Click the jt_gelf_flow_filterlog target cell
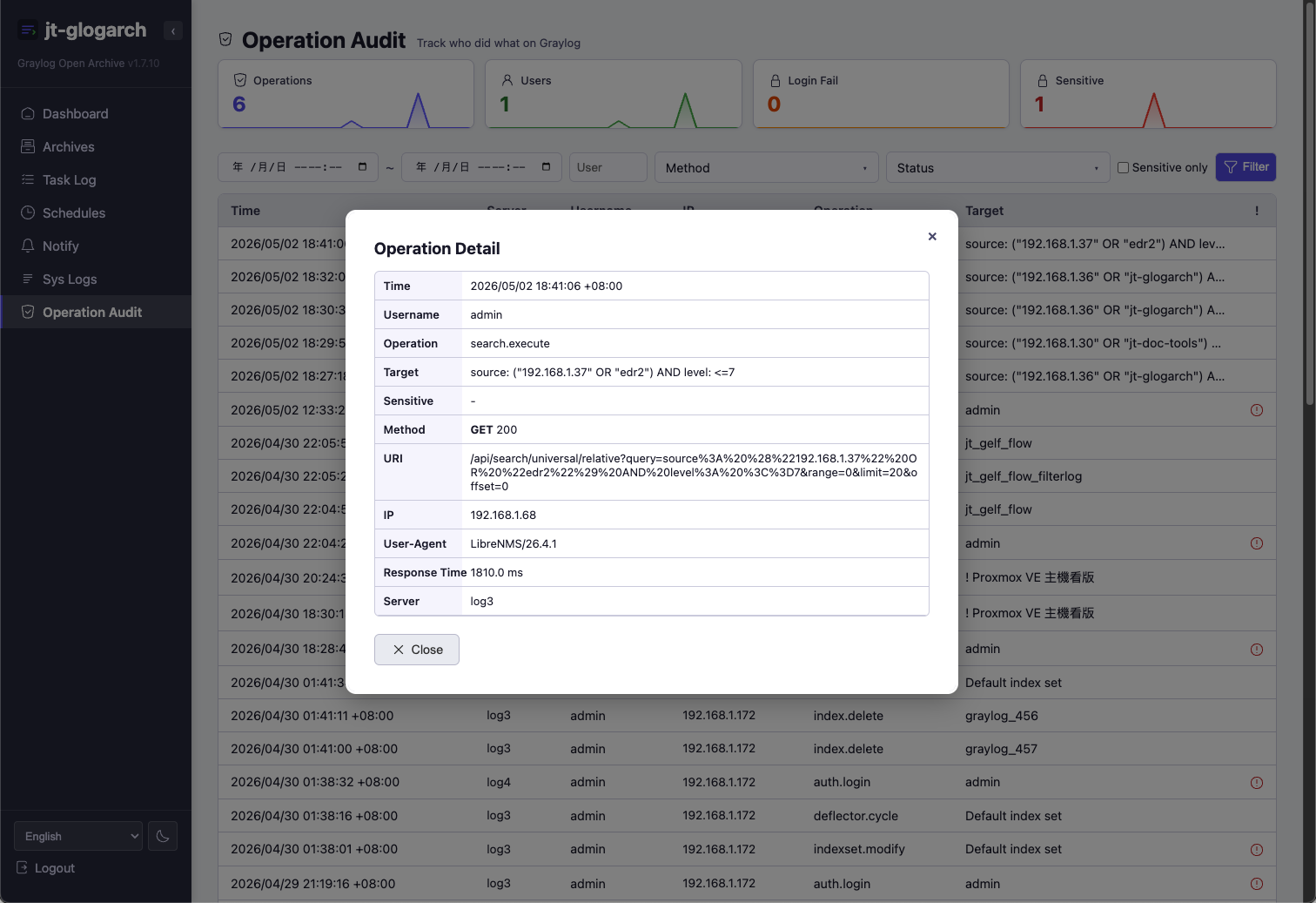 point(1024,476)
